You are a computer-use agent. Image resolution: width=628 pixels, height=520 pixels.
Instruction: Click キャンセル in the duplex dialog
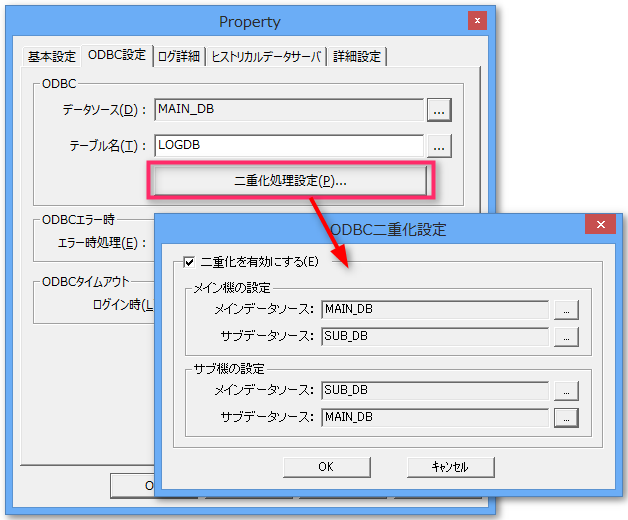click(449, 466)
